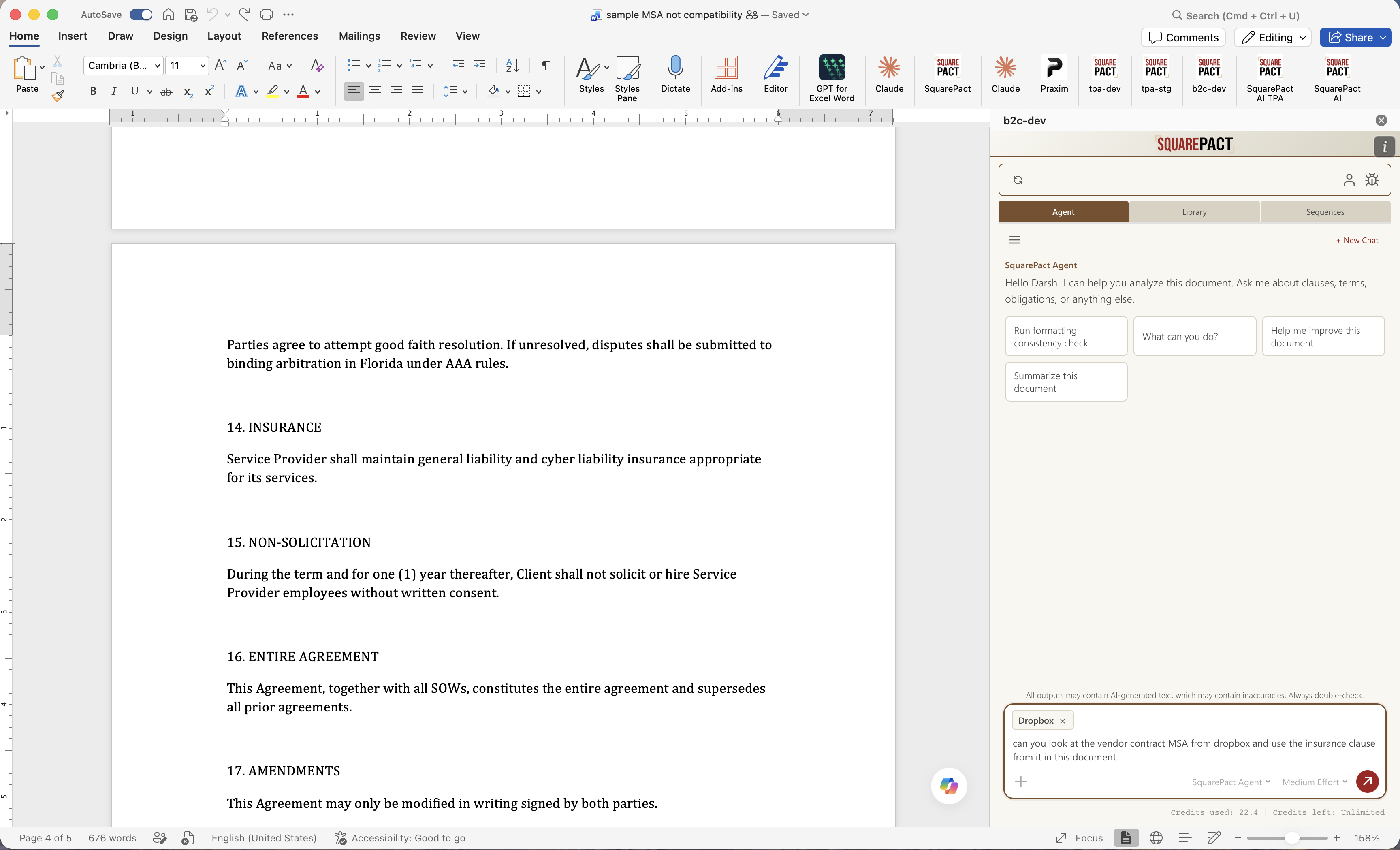Viewport: 1400px width, 850px height.
Task: Click the Accessibility status bar icon
Action: 340,838
